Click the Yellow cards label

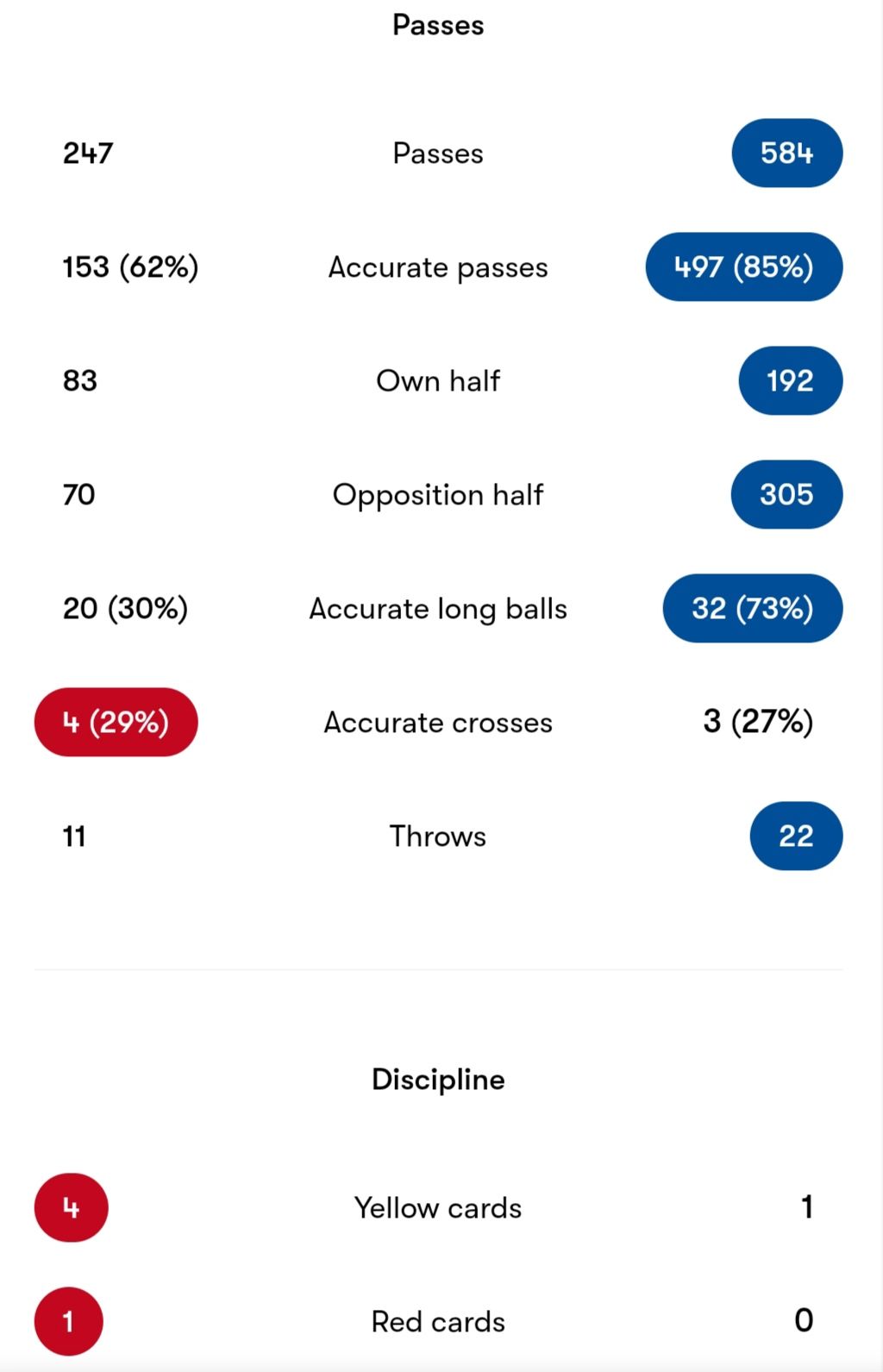click(x=438, y=1208)
